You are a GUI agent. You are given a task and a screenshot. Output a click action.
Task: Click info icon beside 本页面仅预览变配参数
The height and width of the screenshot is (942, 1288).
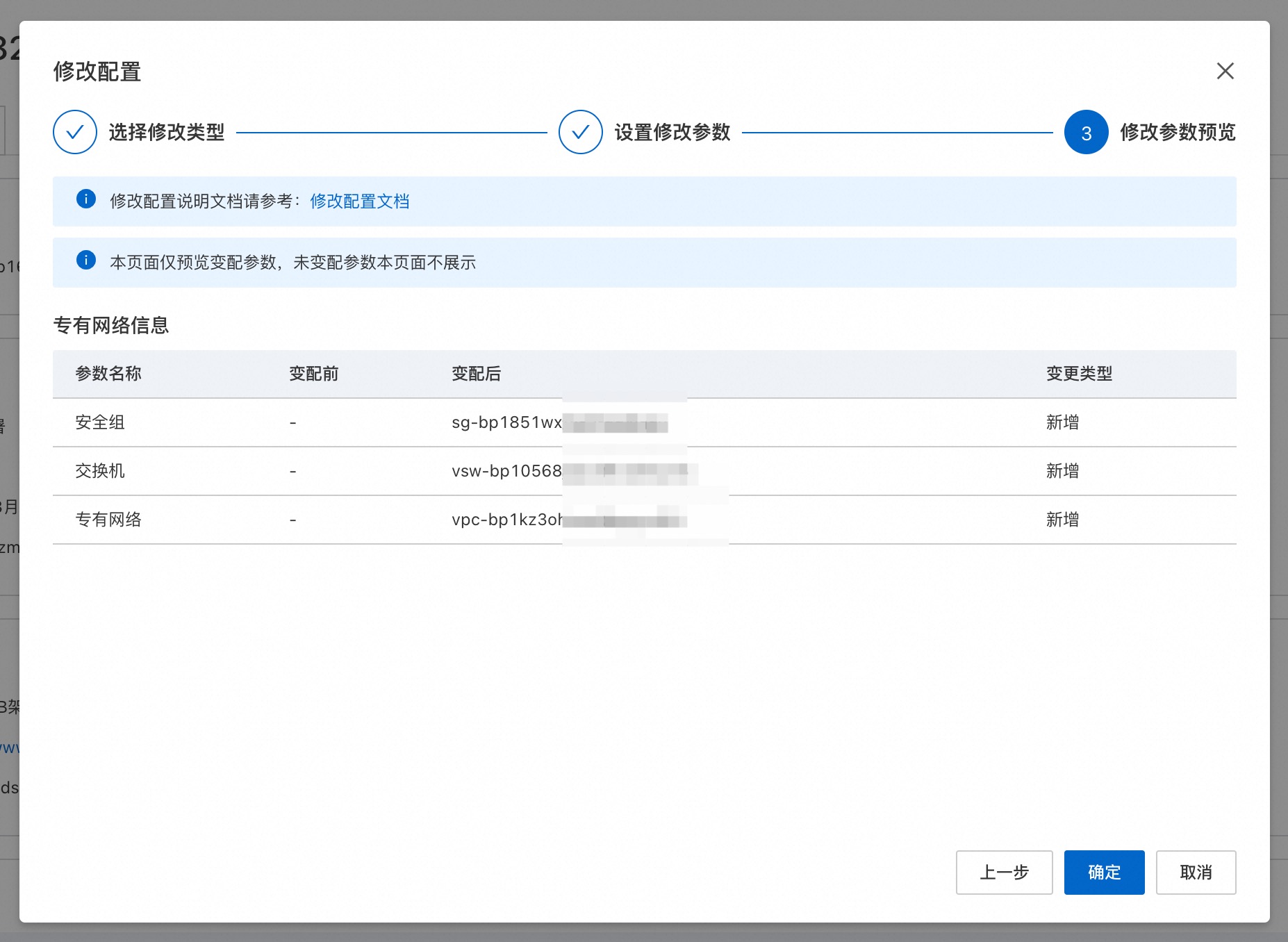pos(86,261)
